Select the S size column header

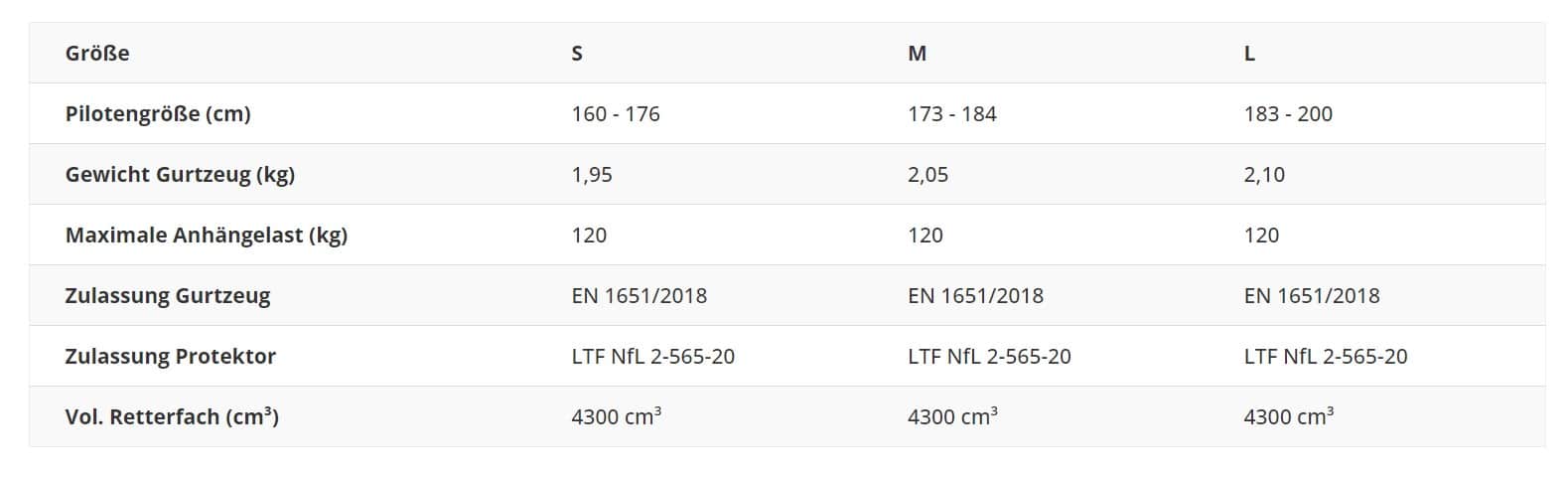(577, 54)
